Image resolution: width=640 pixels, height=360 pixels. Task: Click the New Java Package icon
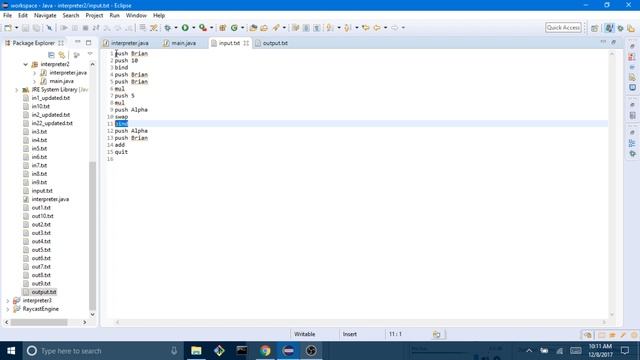tap(223, 28)
